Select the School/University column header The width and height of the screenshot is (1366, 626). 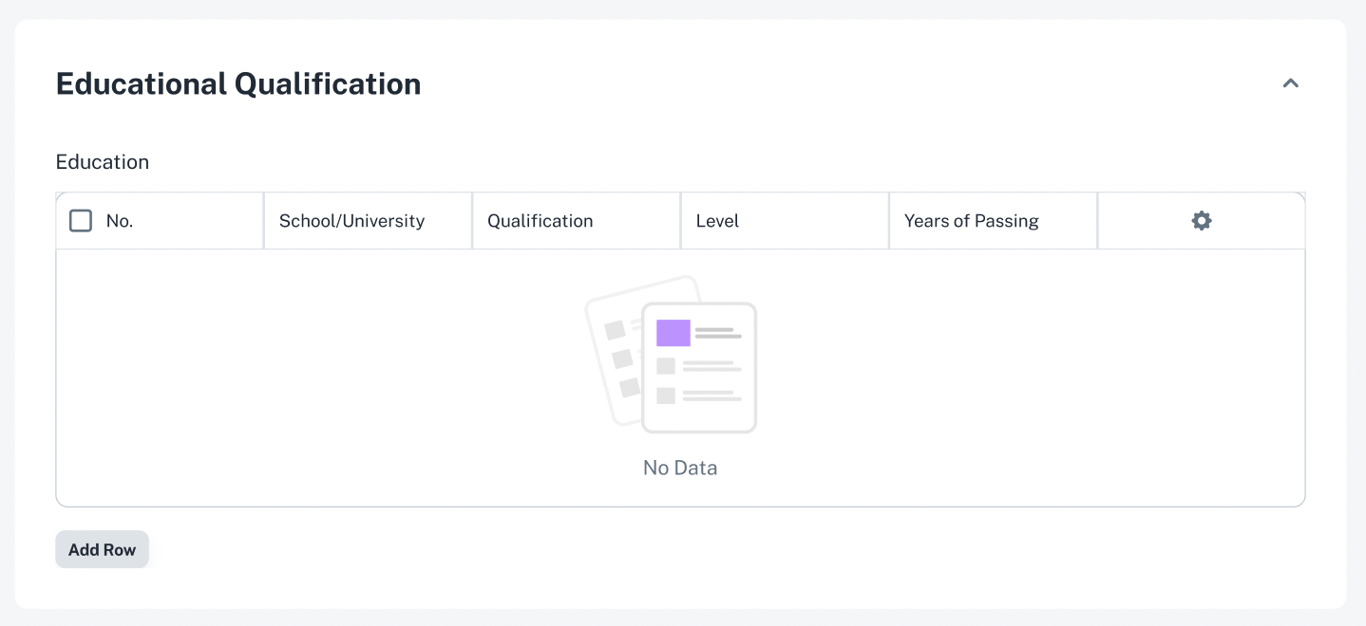pos(352,221)
